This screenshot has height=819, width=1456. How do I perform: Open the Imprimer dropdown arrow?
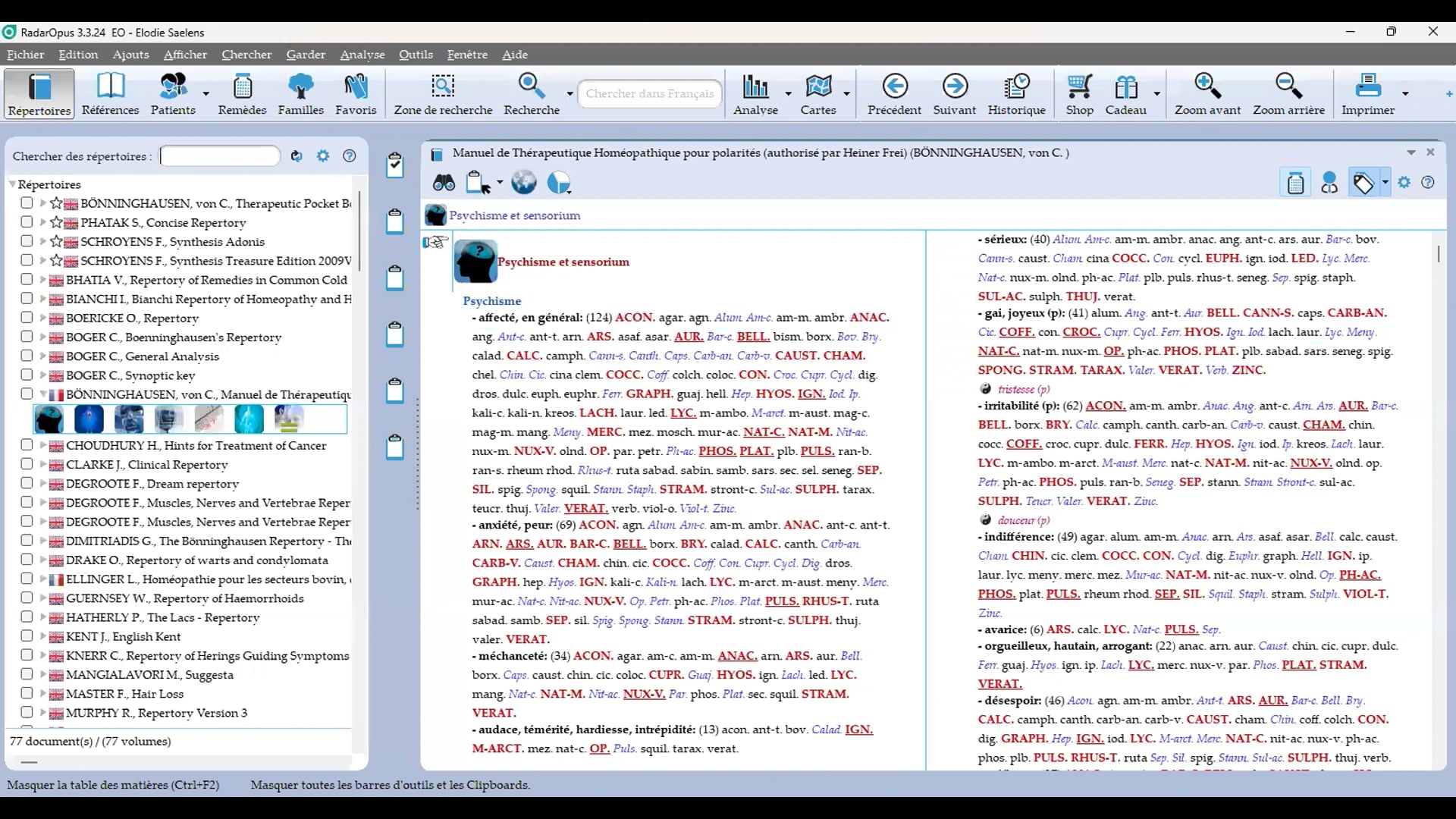tap(1404, 93)
